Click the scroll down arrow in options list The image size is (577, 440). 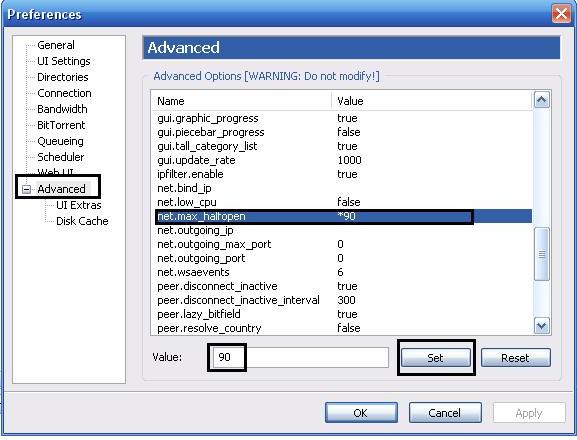542,326
